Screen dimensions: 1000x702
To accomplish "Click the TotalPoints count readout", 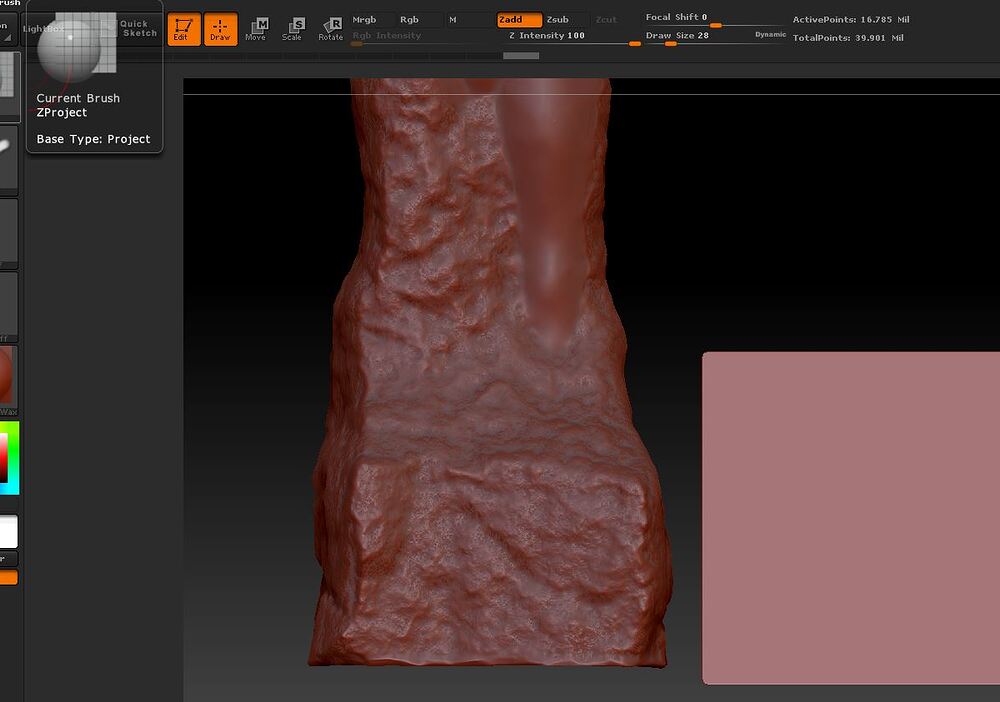I will click(x=848, y=38).
